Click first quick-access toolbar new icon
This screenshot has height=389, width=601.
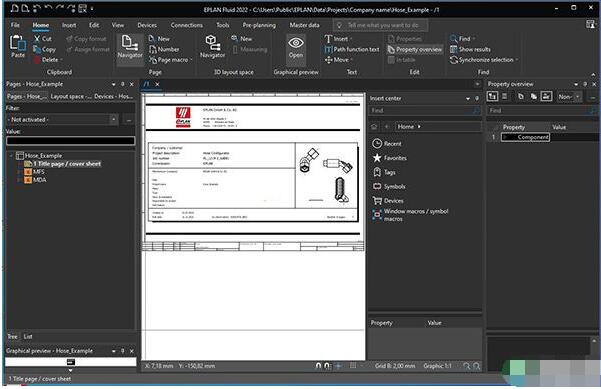14,8
